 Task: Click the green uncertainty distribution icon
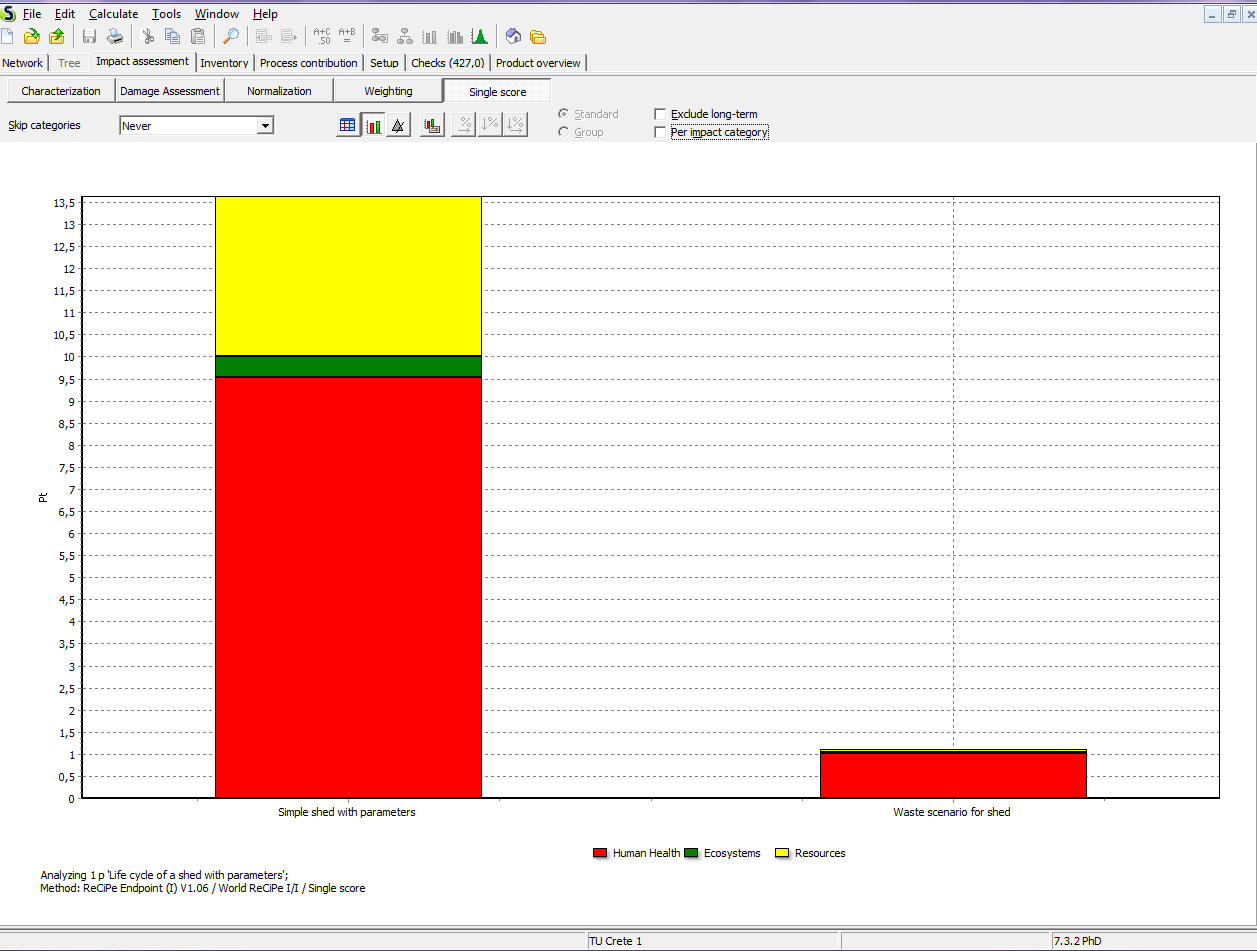(480, 37)
